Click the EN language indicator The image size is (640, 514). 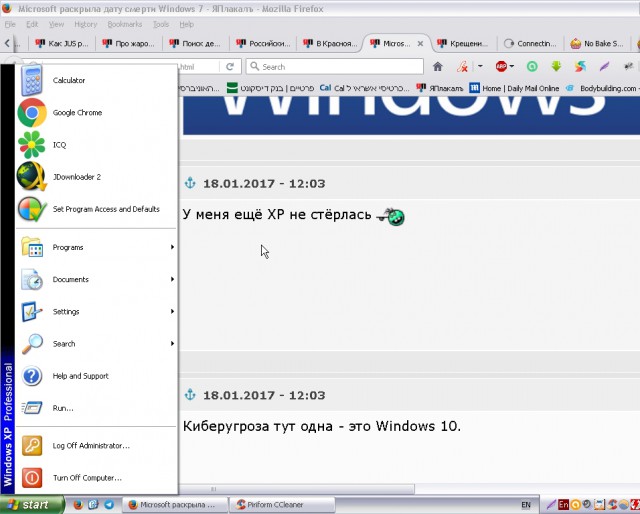tap(526, 505)
